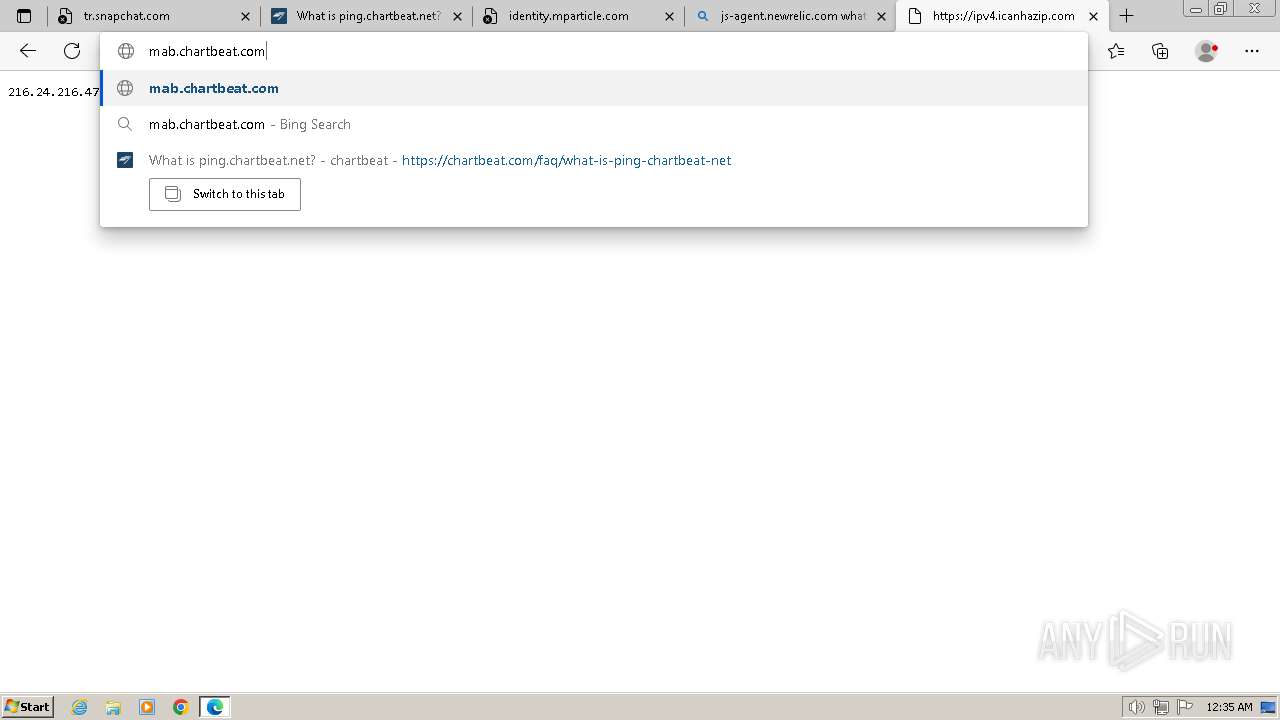The image size is (1280, 720).
Task: Click the chartbeat favicon in suggestions
Action: 125,160
